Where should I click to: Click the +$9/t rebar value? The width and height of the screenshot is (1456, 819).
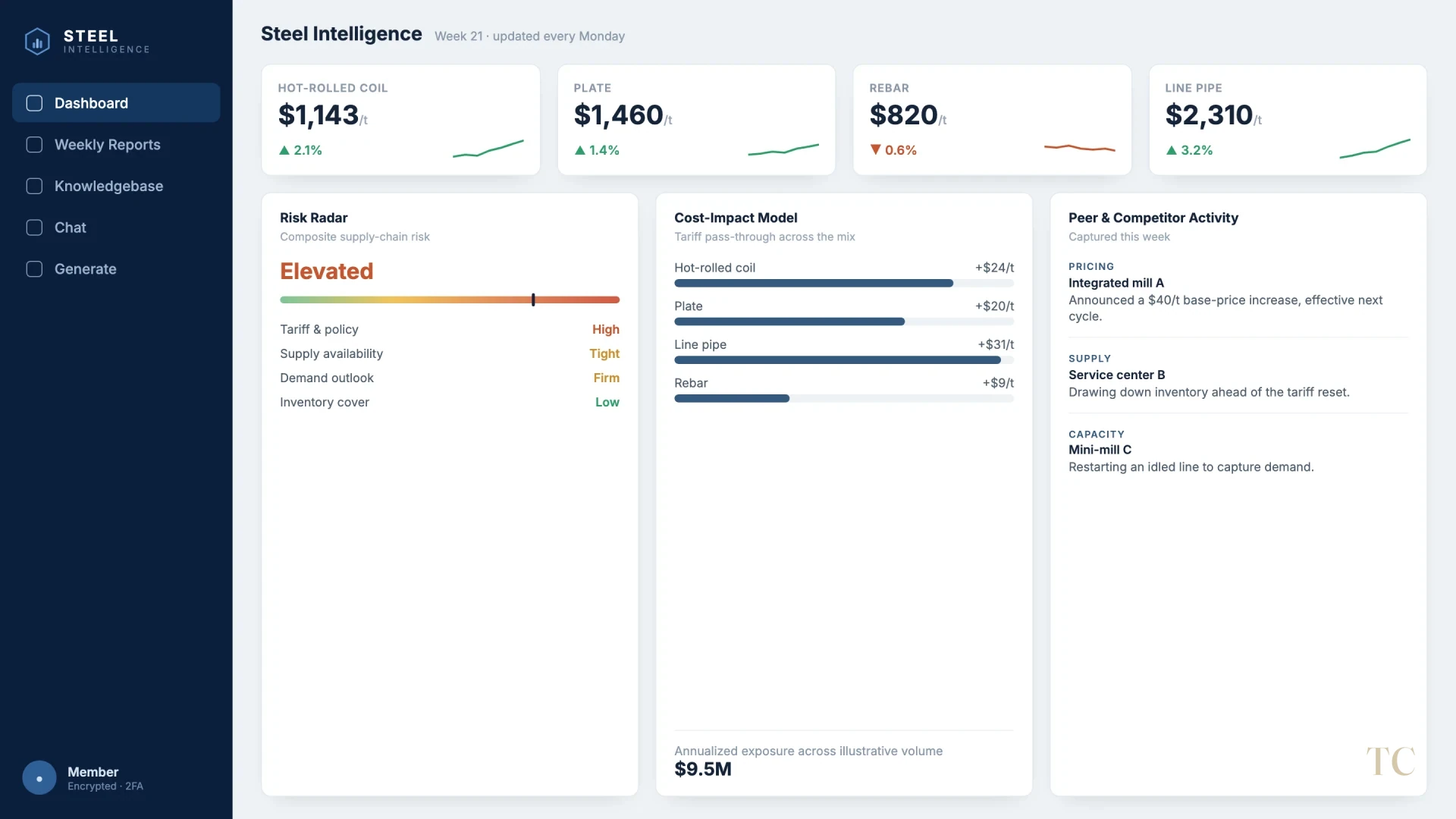pyautogui.click(x=998, y=383)
